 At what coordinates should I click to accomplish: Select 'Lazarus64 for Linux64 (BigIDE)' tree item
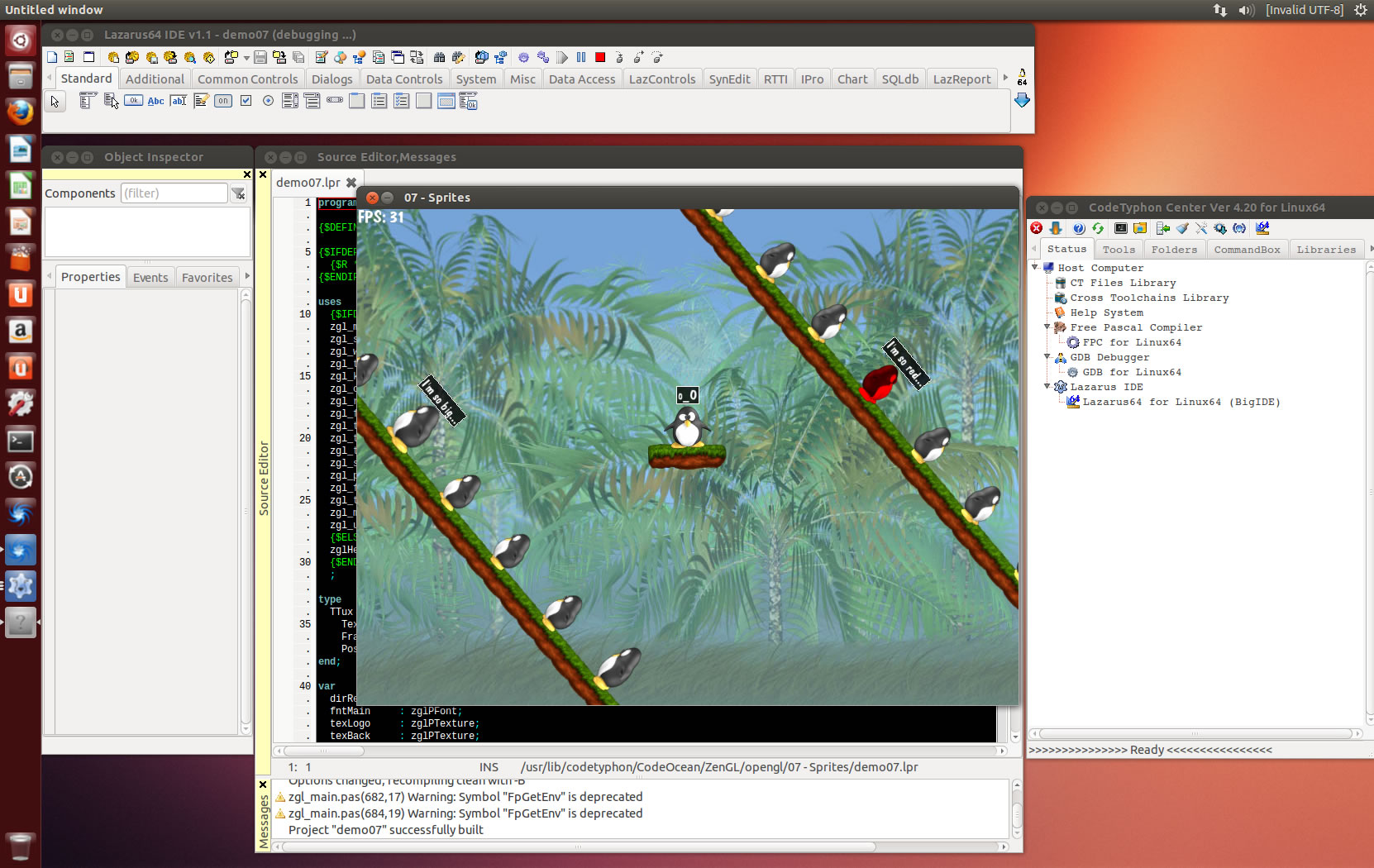(1181, 402)
